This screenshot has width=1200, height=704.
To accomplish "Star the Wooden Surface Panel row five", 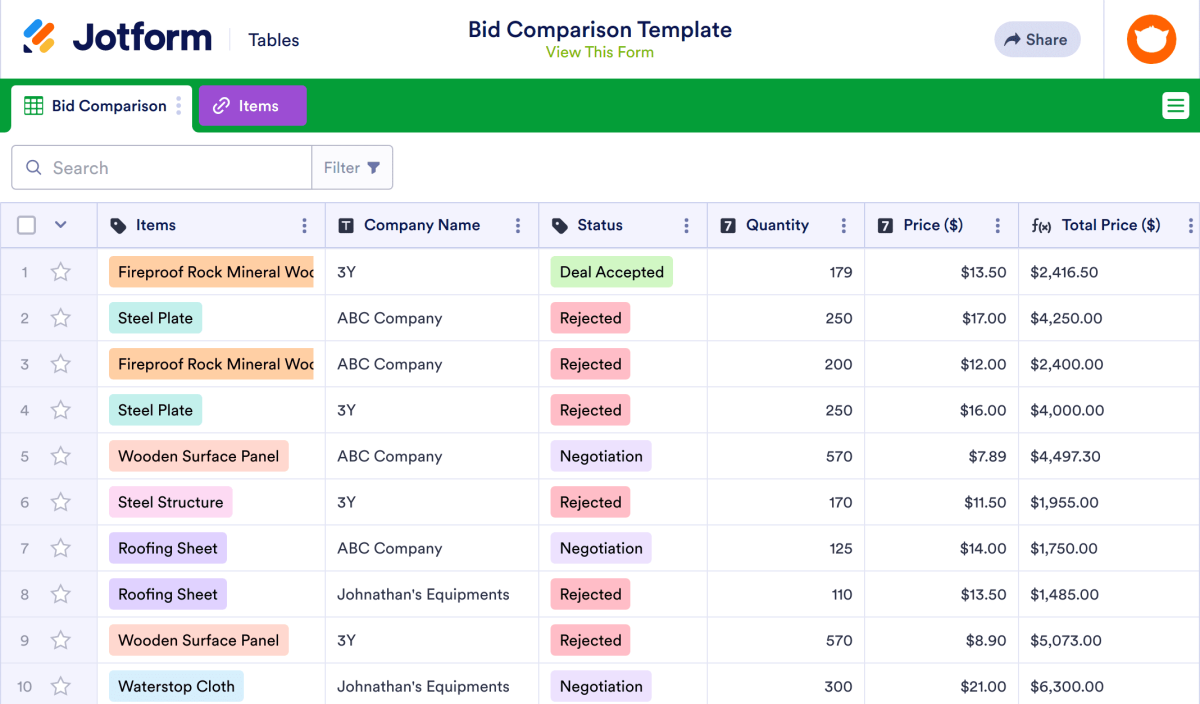I will [x=60, y=456].
